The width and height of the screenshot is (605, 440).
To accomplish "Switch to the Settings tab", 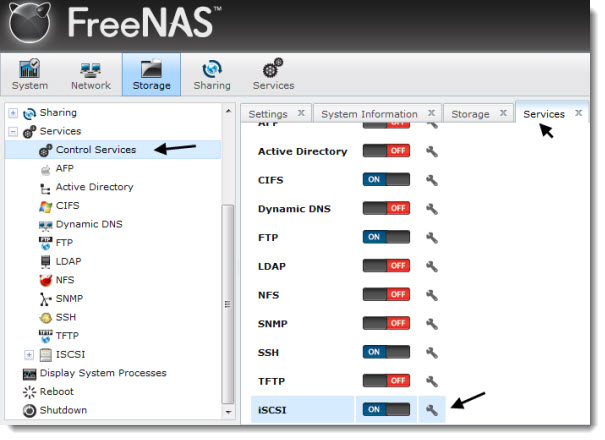I will pyautogui.click(x=268, y=114).
